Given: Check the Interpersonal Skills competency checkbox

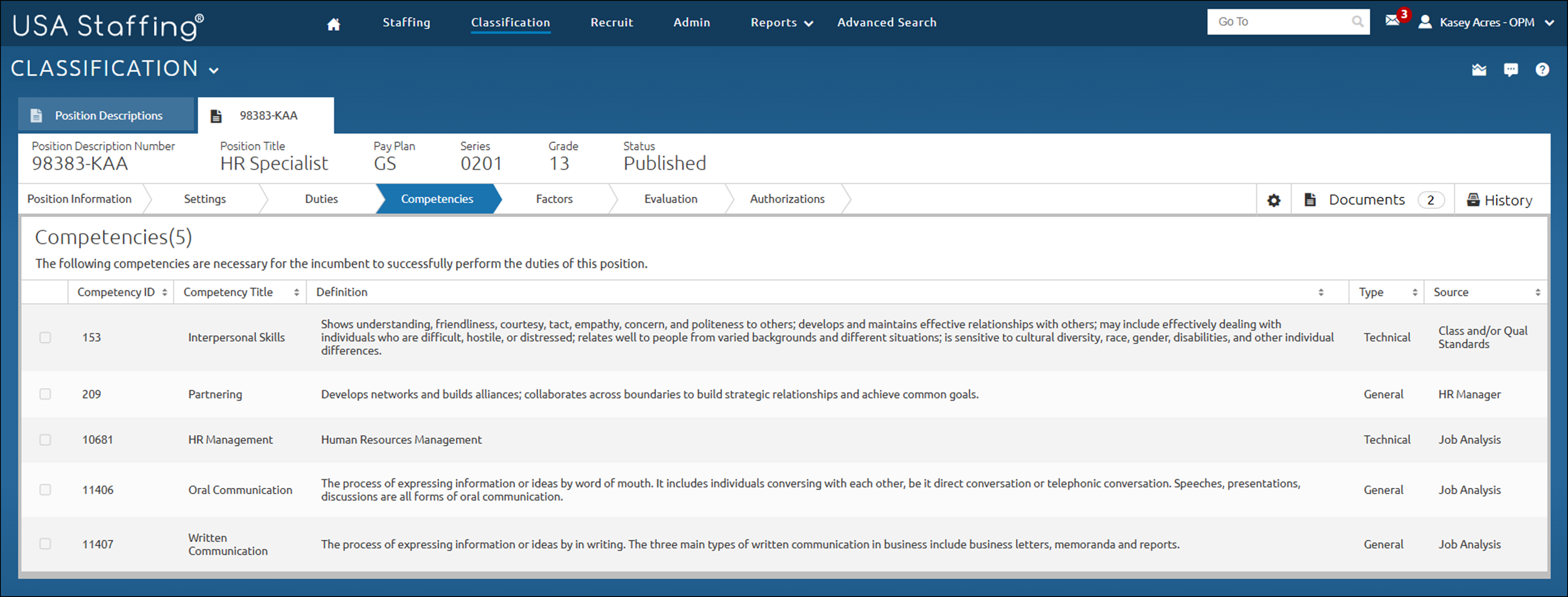Looking at the screenshot, I should [45, 337].
